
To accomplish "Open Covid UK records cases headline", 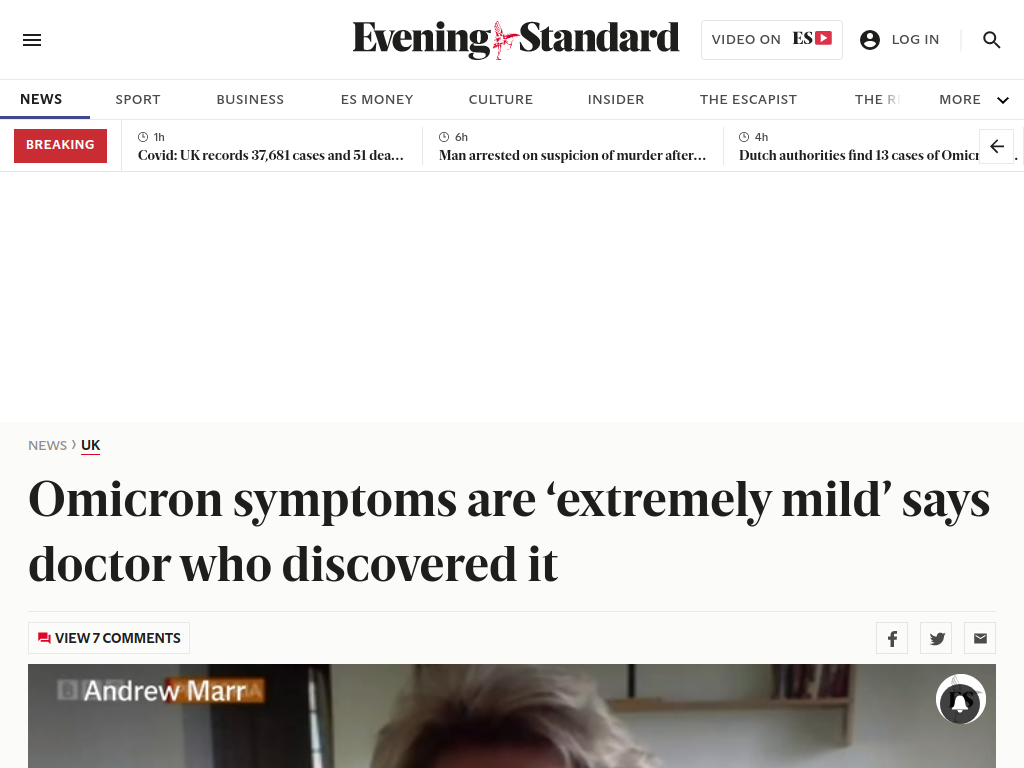I will [x=270, y=155].
